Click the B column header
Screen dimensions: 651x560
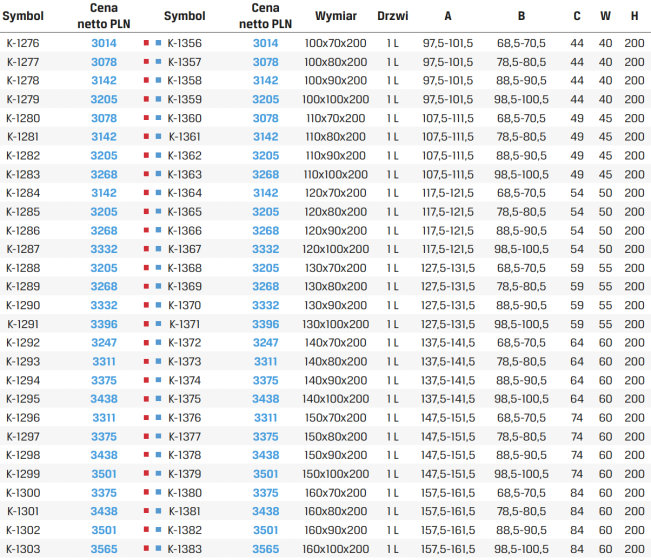coord(521,16)
